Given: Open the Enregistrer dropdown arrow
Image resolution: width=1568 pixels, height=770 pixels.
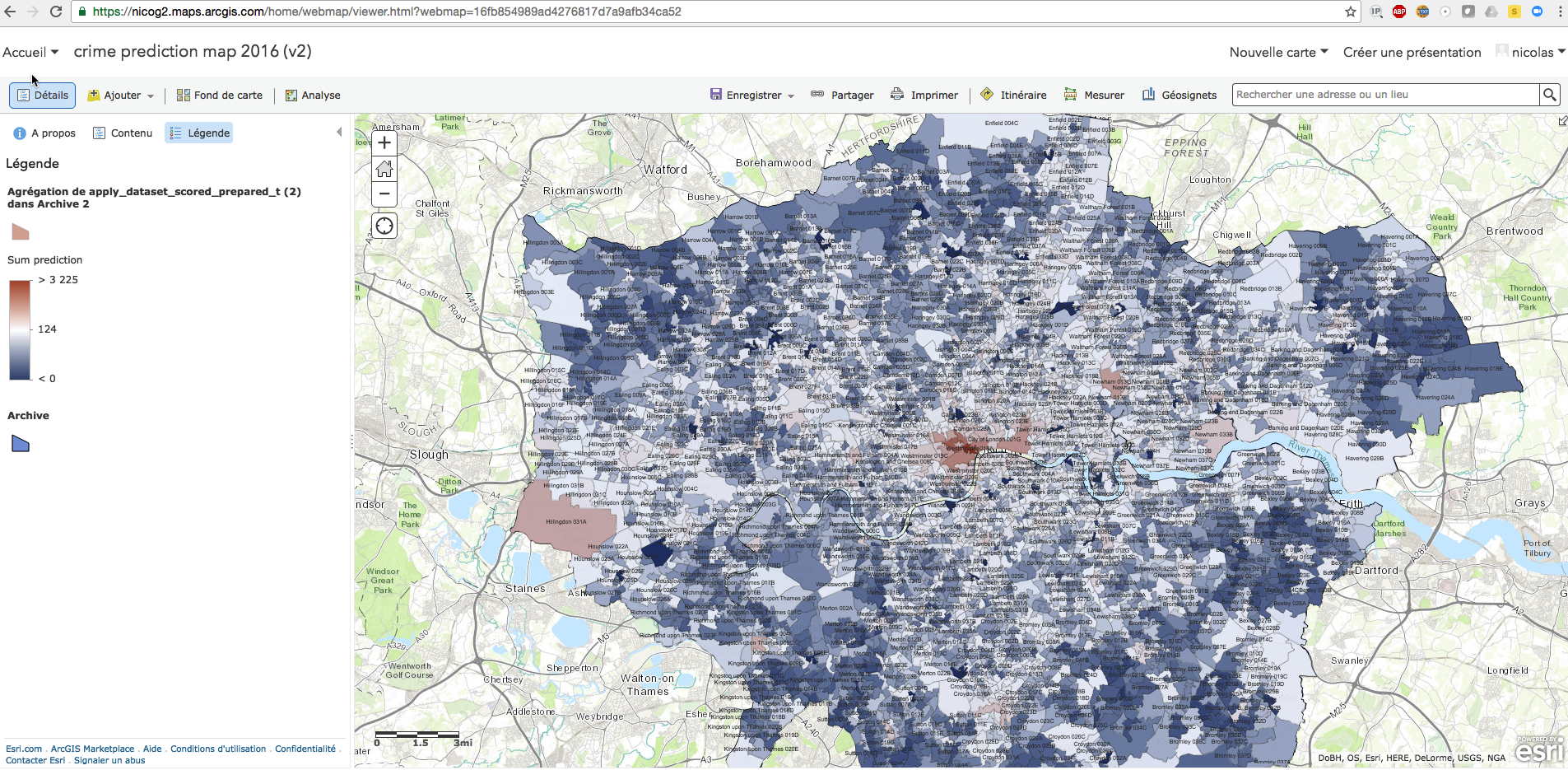Looking at the screenshot, I should point(790,95).
